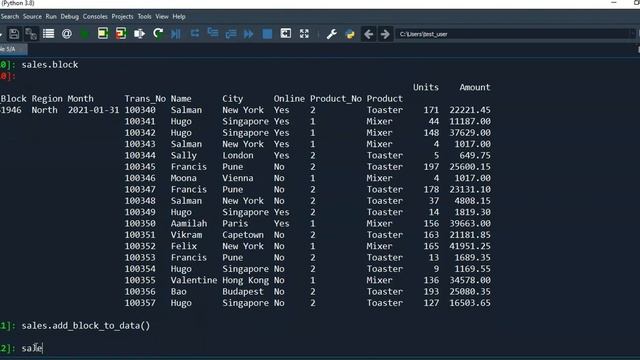Click the amount 22221.45
This screenshot has height=360, width=640.
(x=470, y=110)
